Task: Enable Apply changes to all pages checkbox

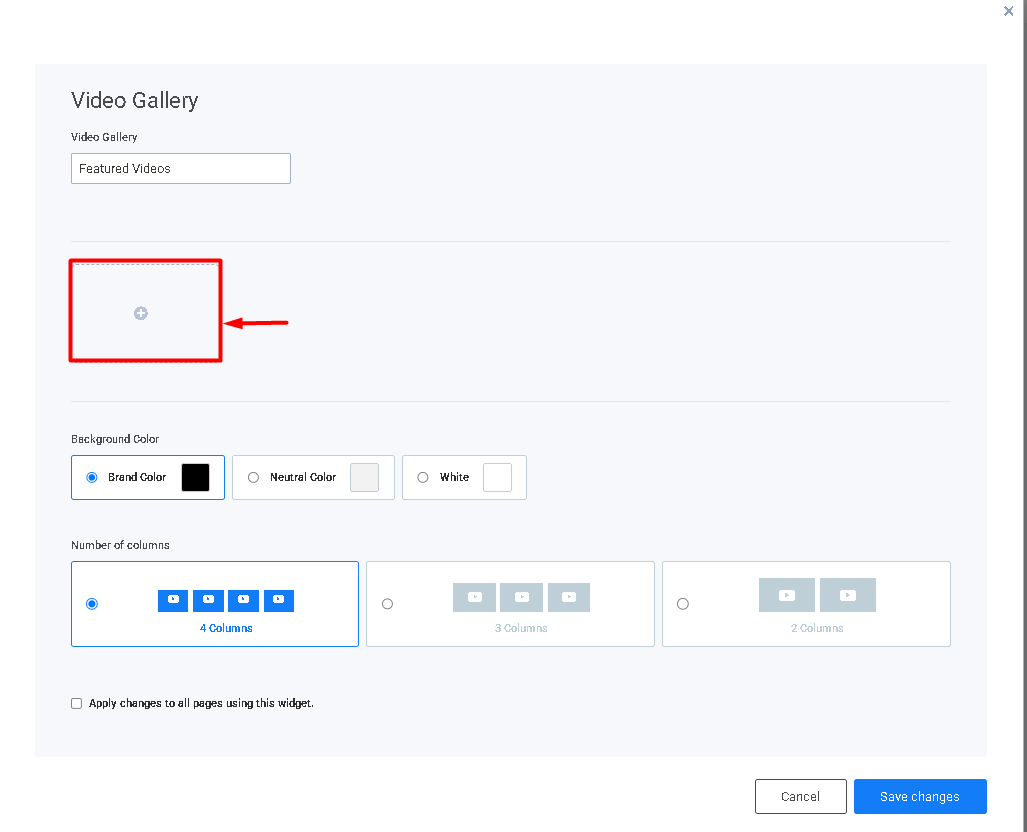Action: (77, 704)
